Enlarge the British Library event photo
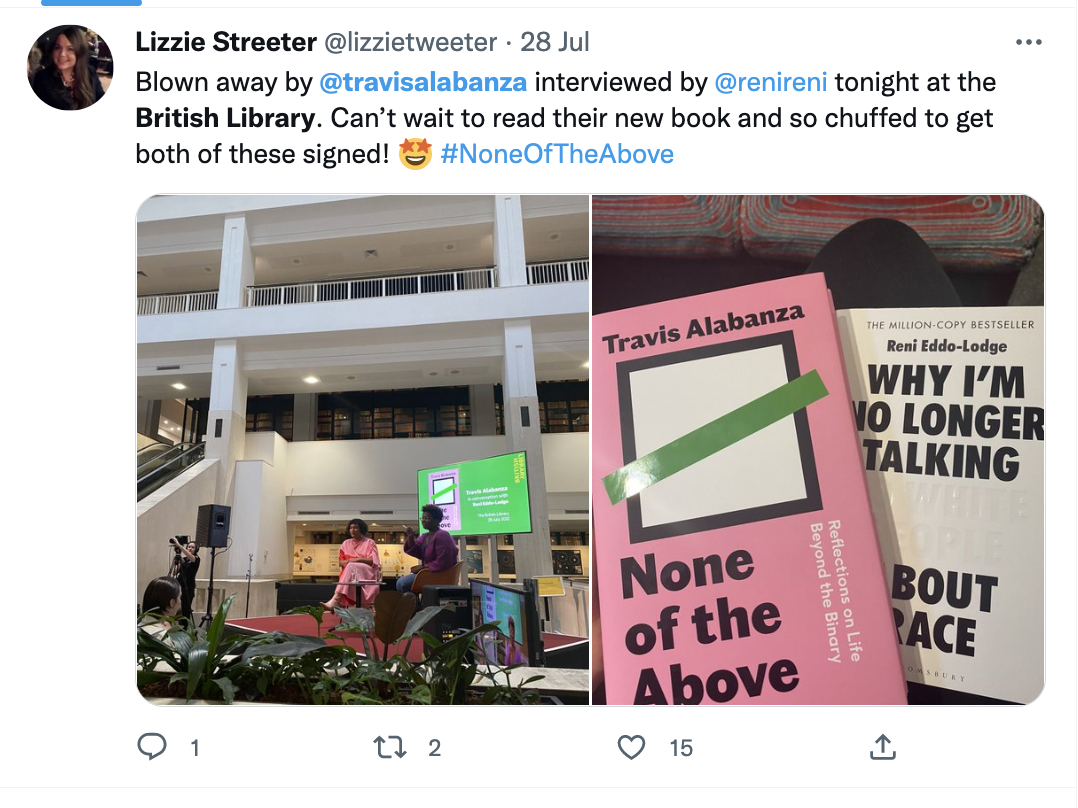This screenshot has height=808, width=1078. click(x=363, y=450)
